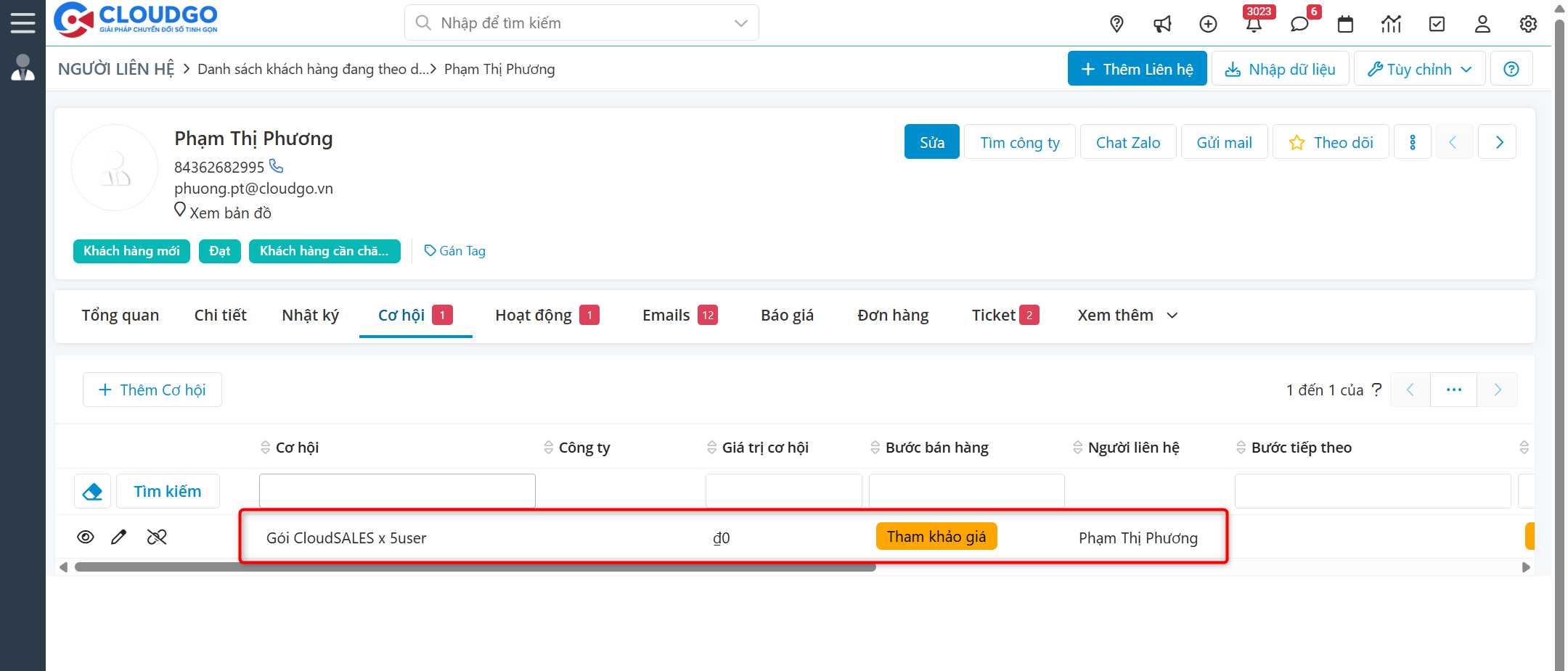Toggle Theo dõi star follow button

click(x=1331, y=142)
